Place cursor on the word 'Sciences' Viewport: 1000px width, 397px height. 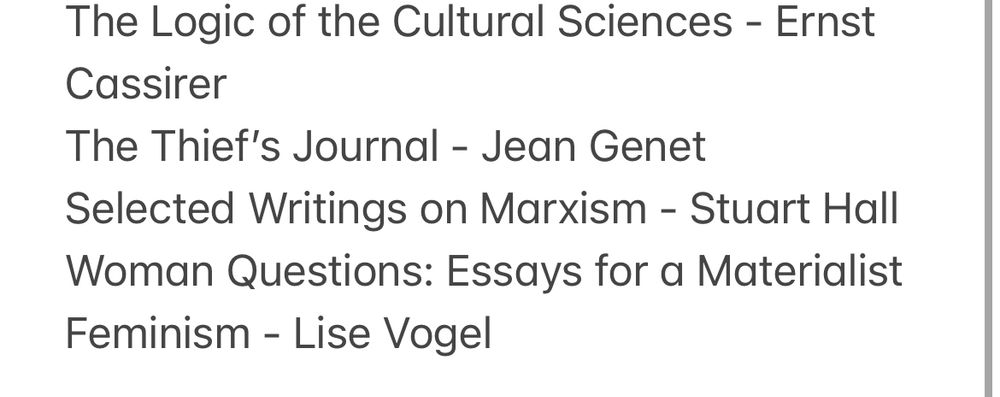tap(645, 21)
